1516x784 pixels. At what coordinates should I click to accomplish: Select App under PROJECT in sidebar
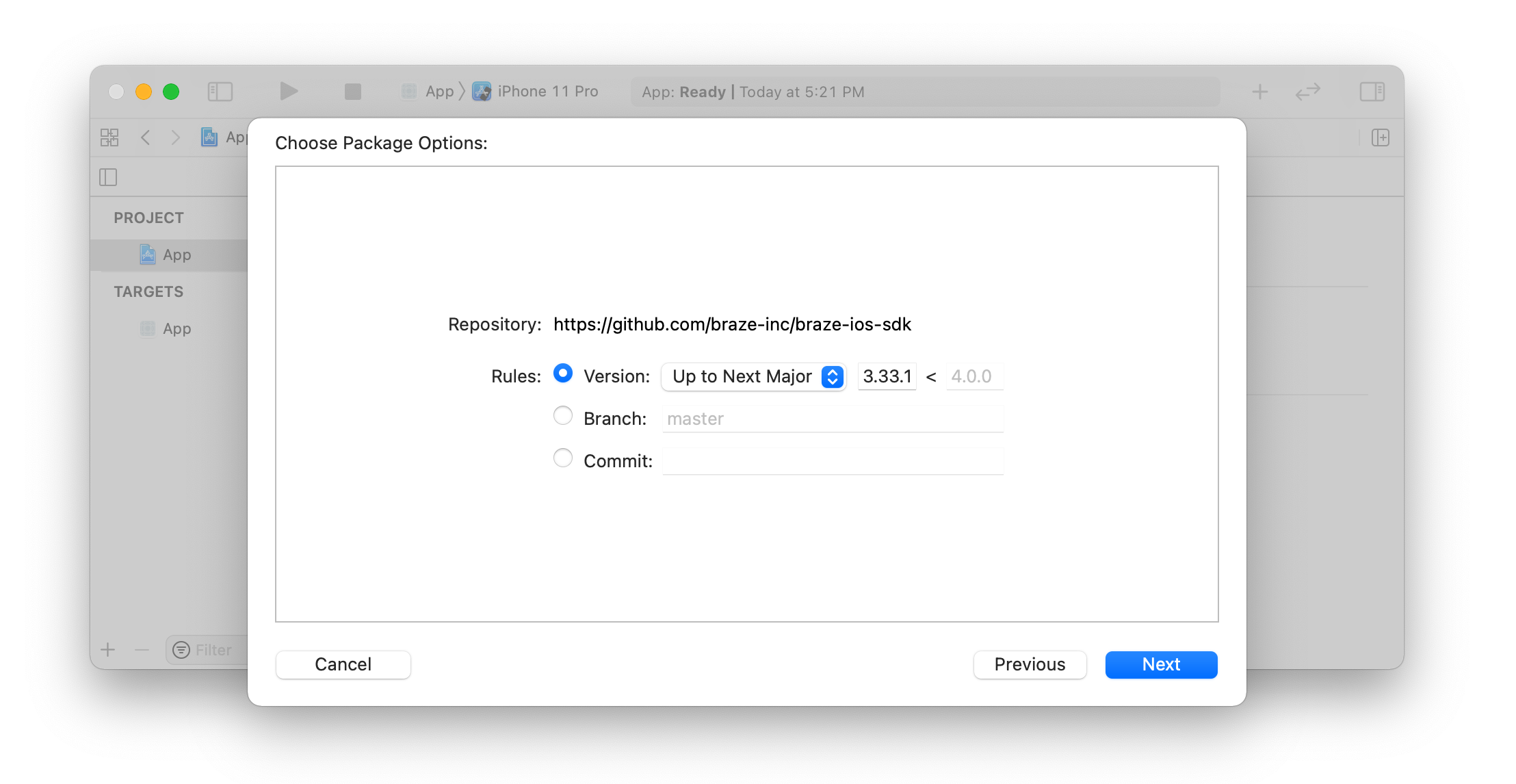click(176, 255)
